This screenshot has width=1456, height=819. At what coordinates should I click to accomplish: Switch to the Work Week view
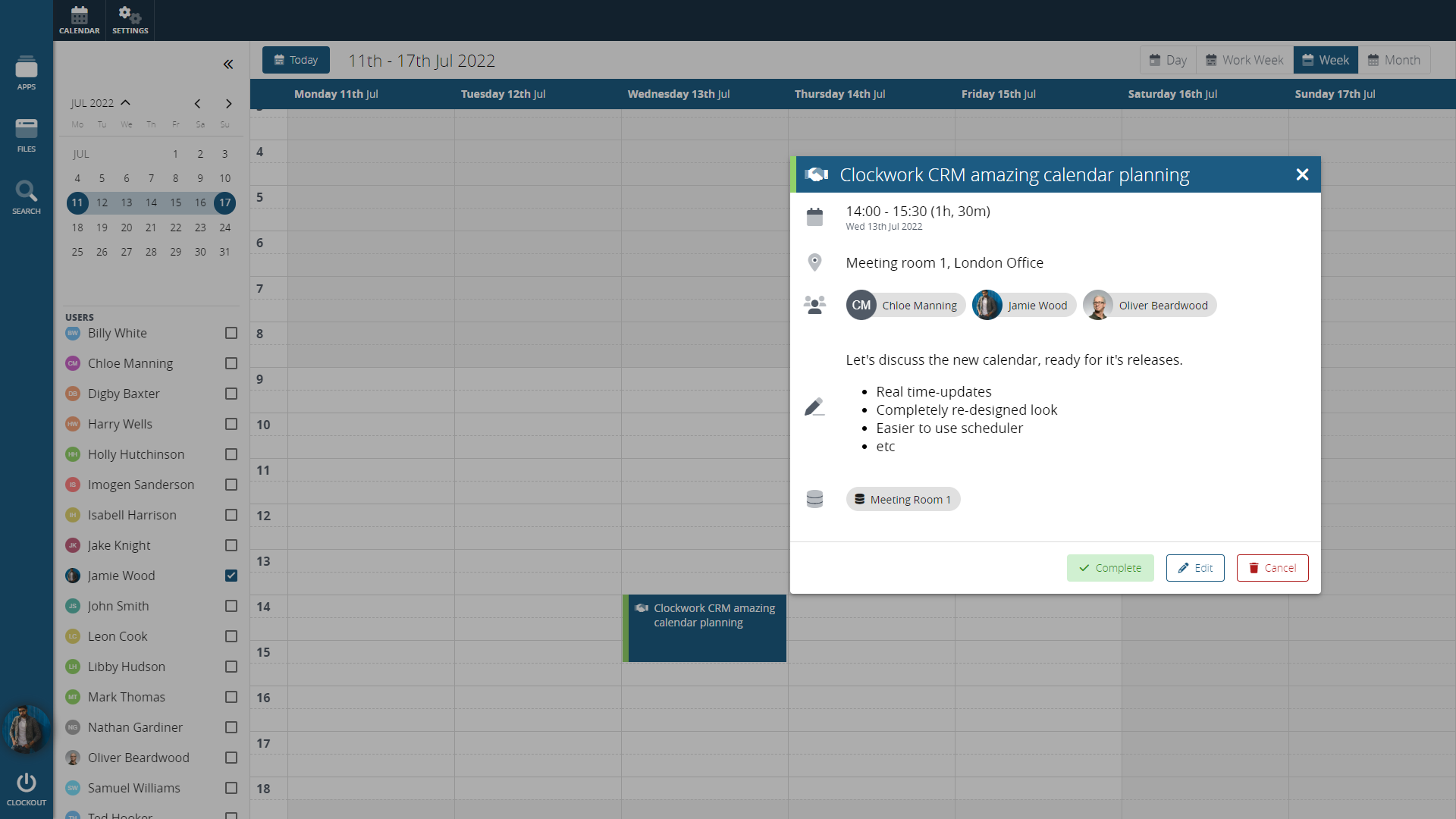(x=1244, y=60)
